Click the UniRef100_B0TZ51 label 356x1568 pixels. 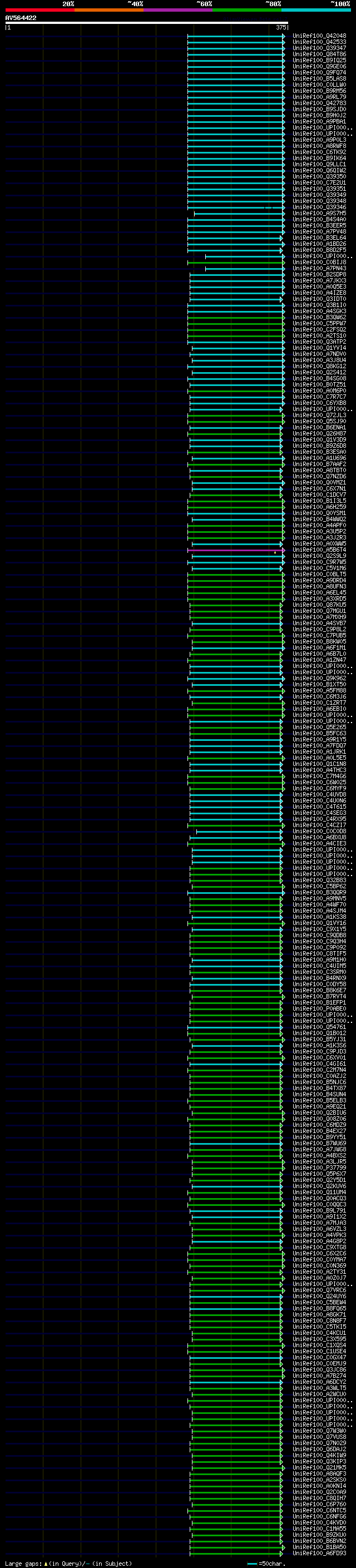(319, 385)
